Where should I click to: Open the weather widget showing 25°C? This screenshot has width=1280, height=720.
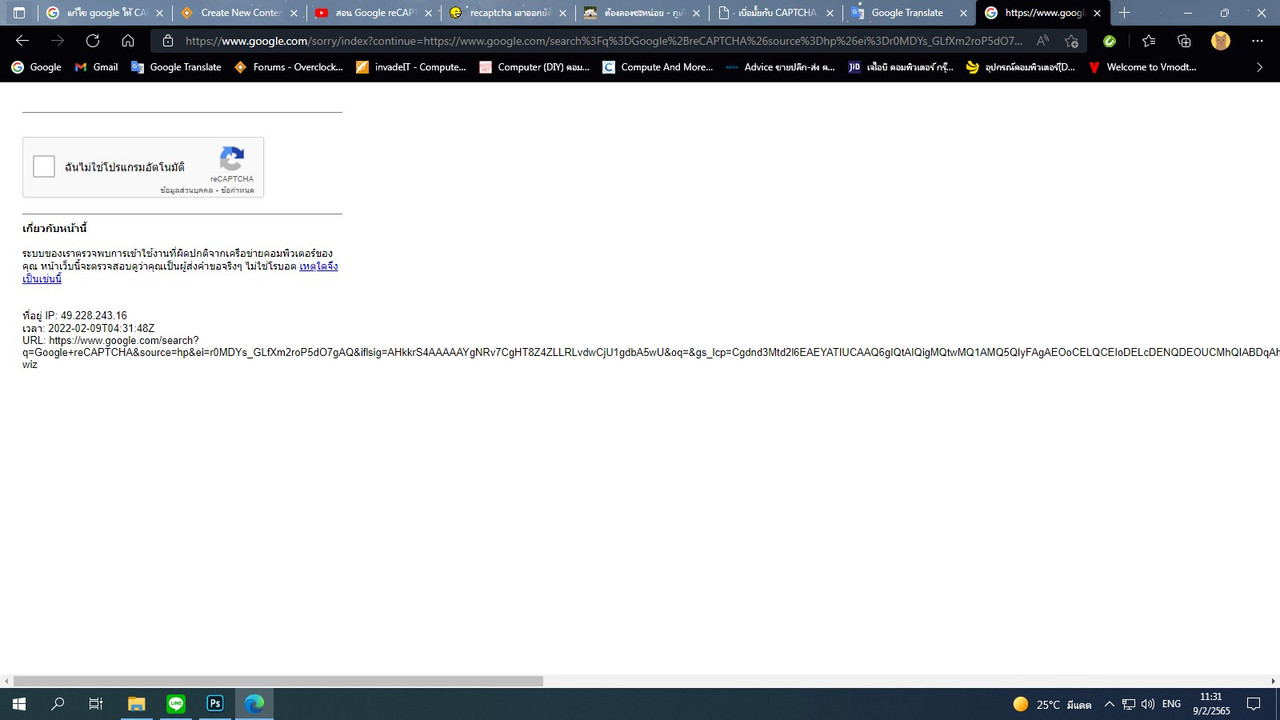[x=1052, y=704]
